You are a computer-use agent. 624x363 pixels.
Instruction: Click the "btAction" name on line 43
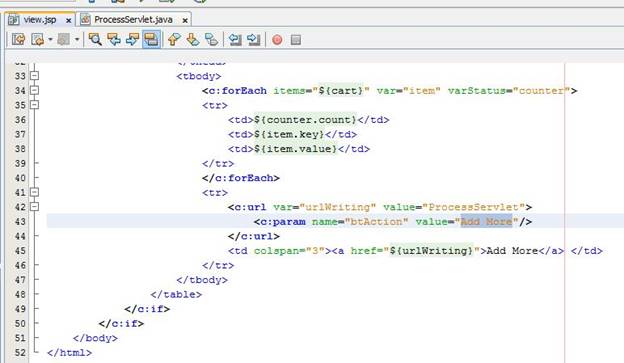tap(376, 221)
